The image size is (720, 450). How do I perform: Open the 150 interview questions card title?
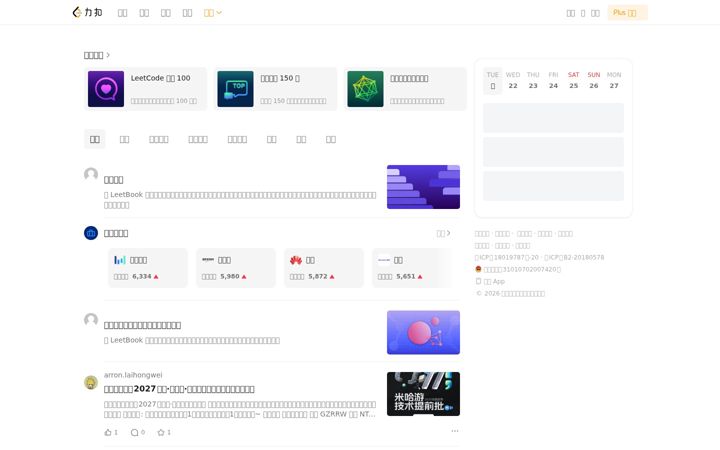point(280,78)
